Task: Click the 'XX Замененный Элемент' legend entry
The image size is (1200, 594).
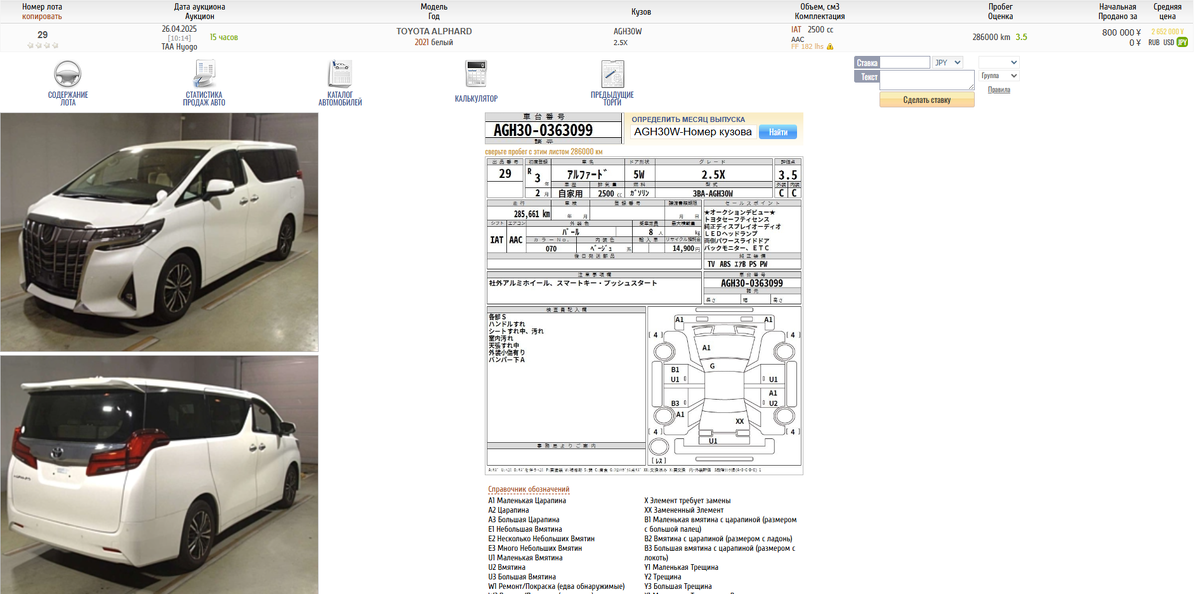Action: click(x=684, y=510)
